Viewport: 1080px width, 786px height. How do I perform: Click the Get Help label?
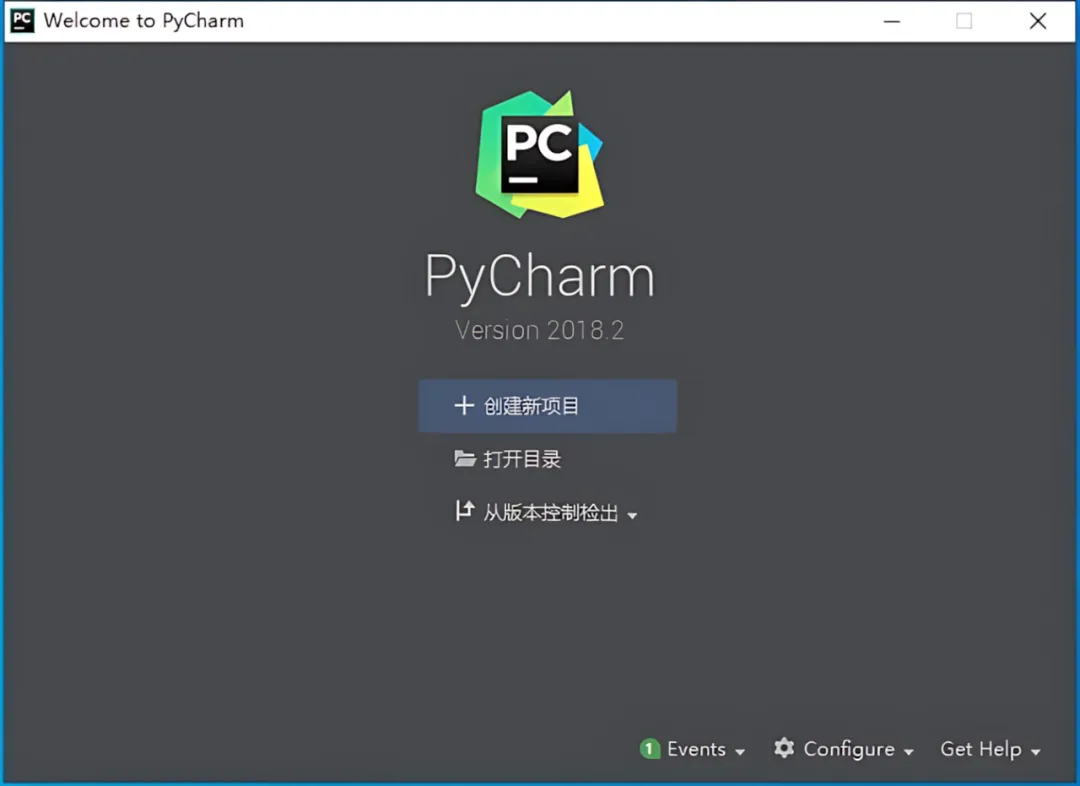[981, 749]
